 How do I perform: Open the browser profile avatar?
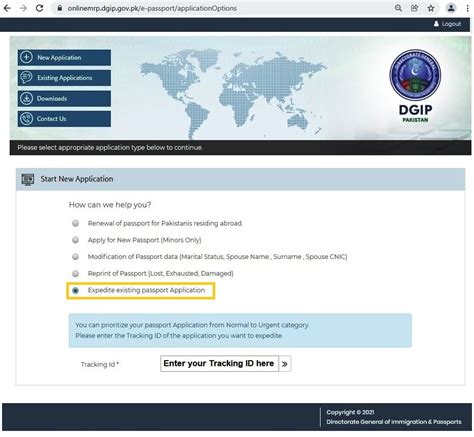451,8
